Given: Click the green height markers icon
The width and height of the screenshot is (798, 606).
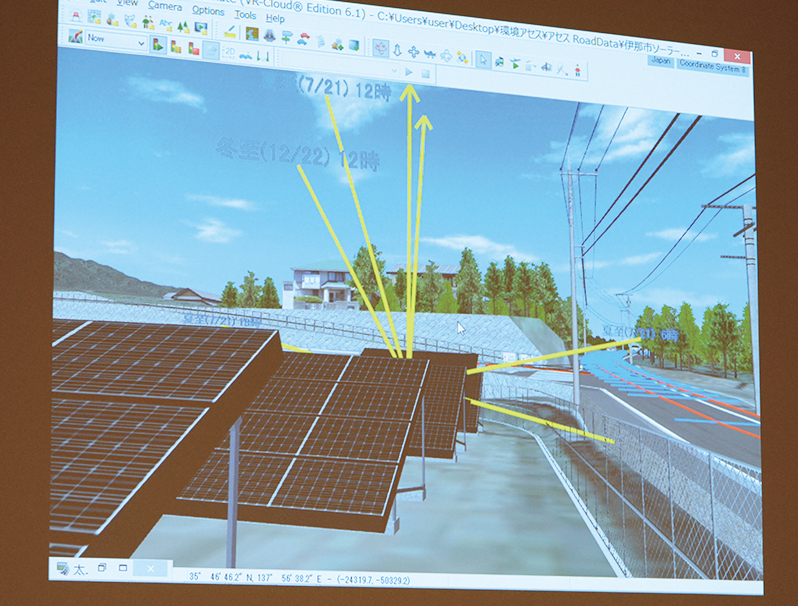Looking at the screenshot, I should (x=263, y=55).
